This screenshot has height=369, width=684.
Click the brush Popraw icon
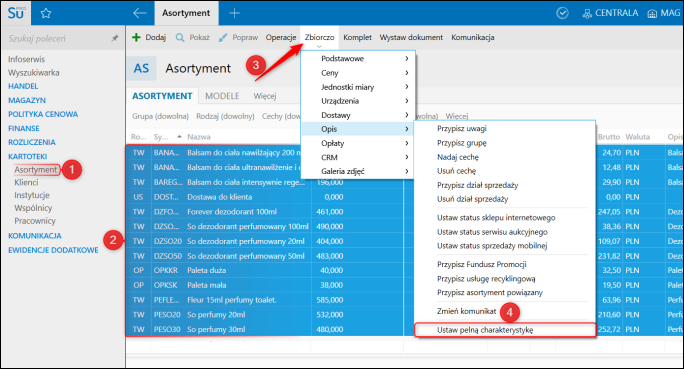[223, 38]
